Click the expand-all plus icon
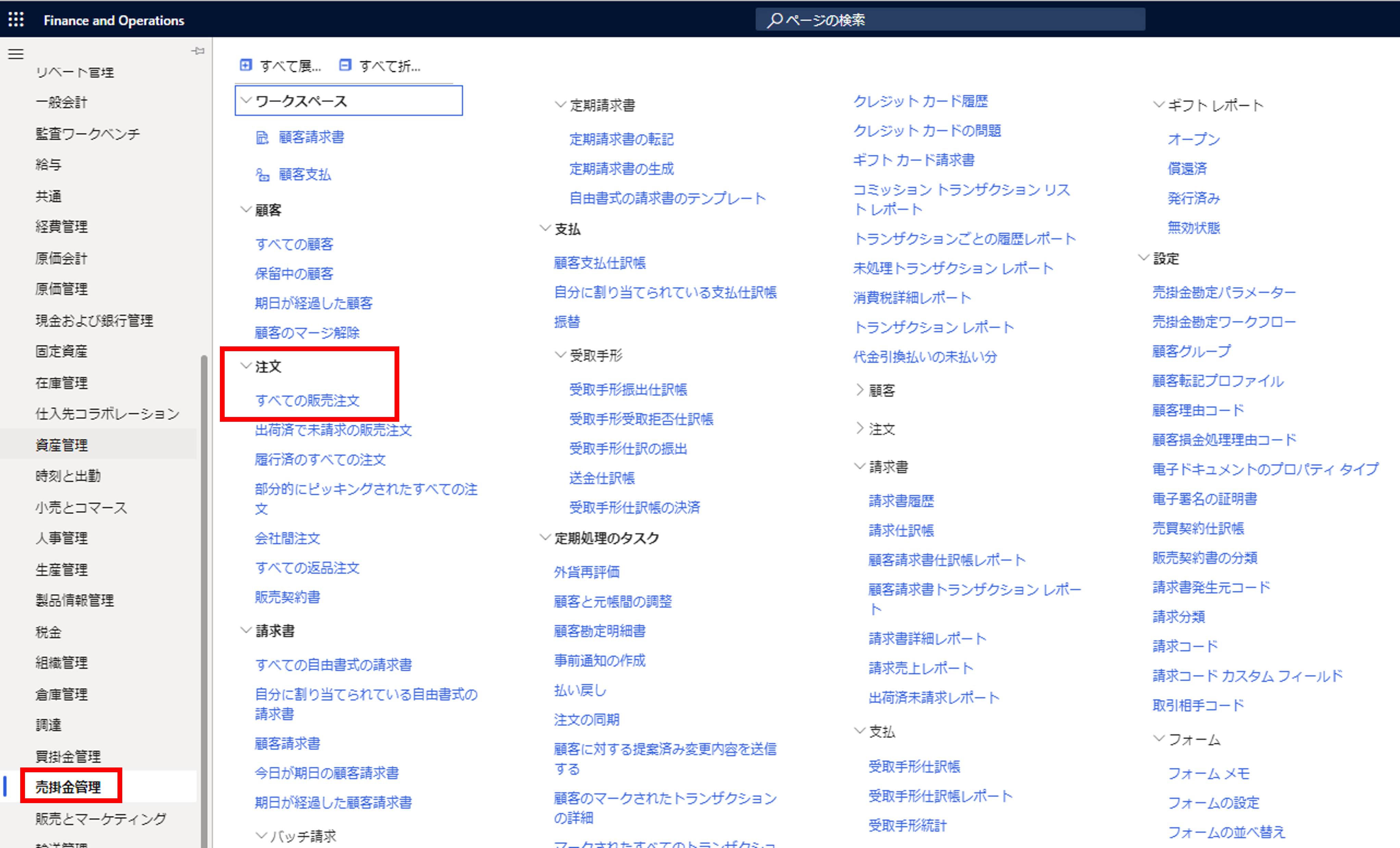 pos(246,65)
